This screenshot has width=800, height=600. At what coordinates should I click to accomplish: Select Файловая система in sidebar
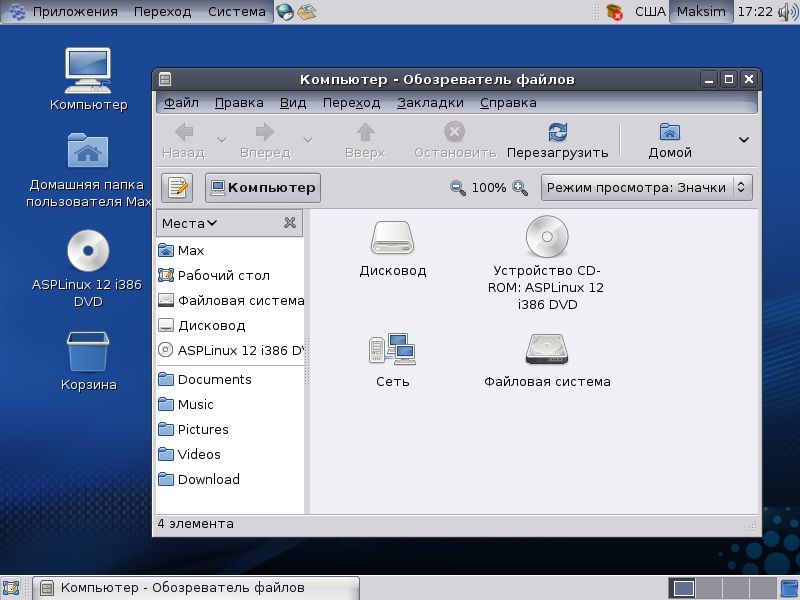click(231, 300)
